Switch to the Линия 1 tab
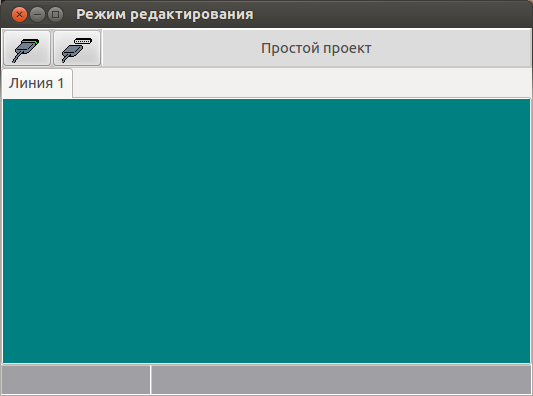The width and height of the screenshot is (533, 396). click(37, 83)
